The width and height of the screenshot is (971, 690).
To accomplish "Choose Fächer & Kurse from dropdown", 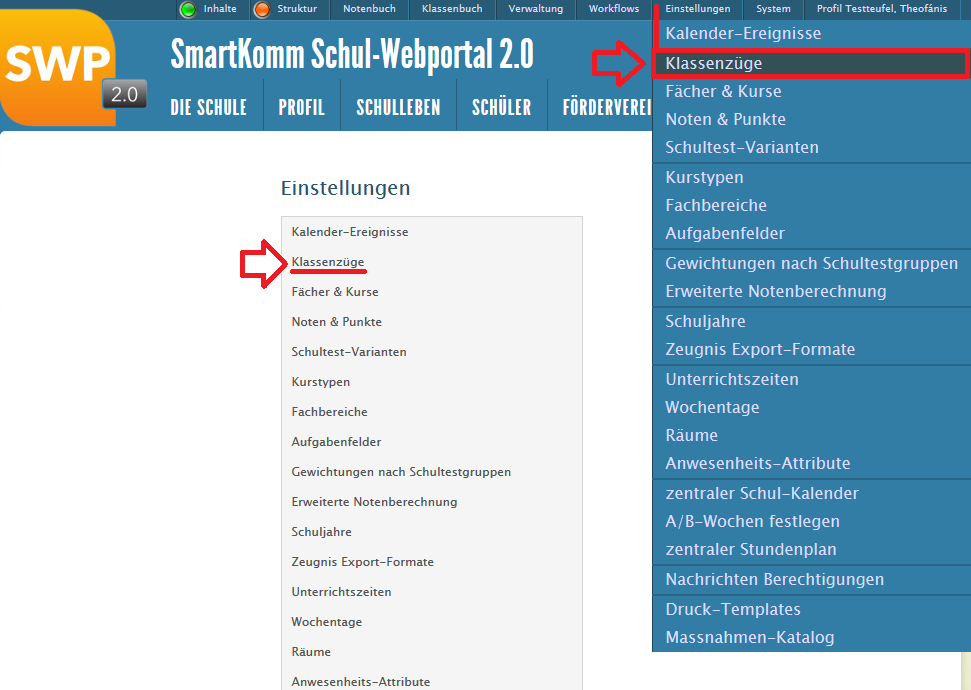I will (723, 91).
